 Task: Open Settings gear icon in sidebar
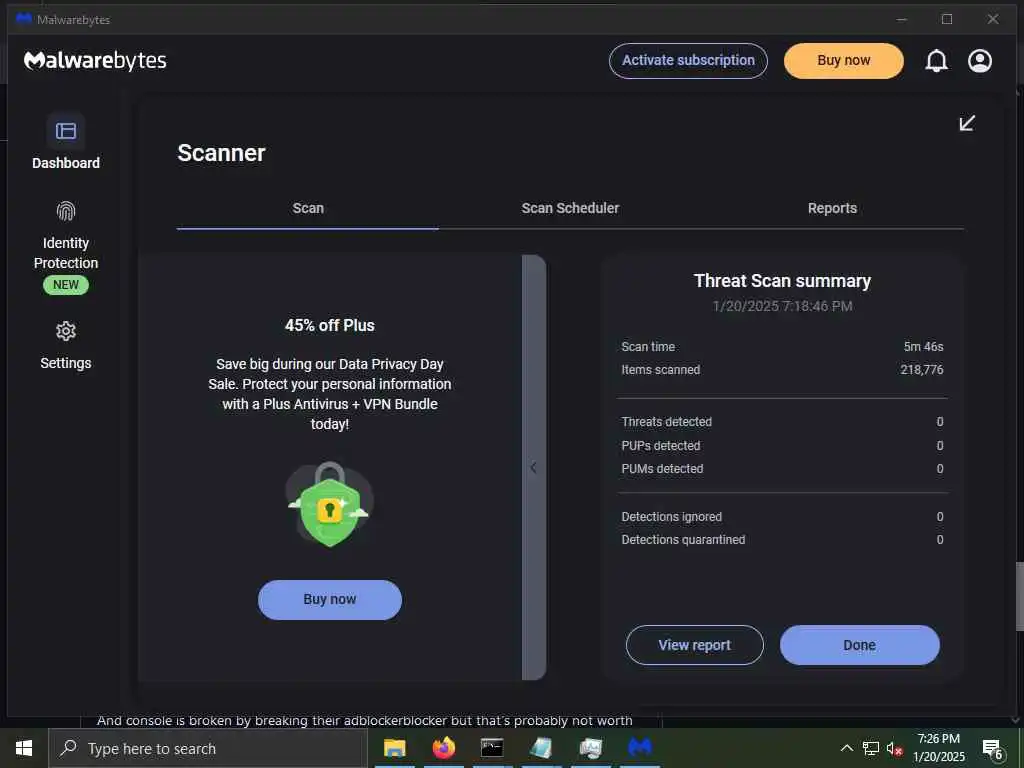click(x=65, y=331)
